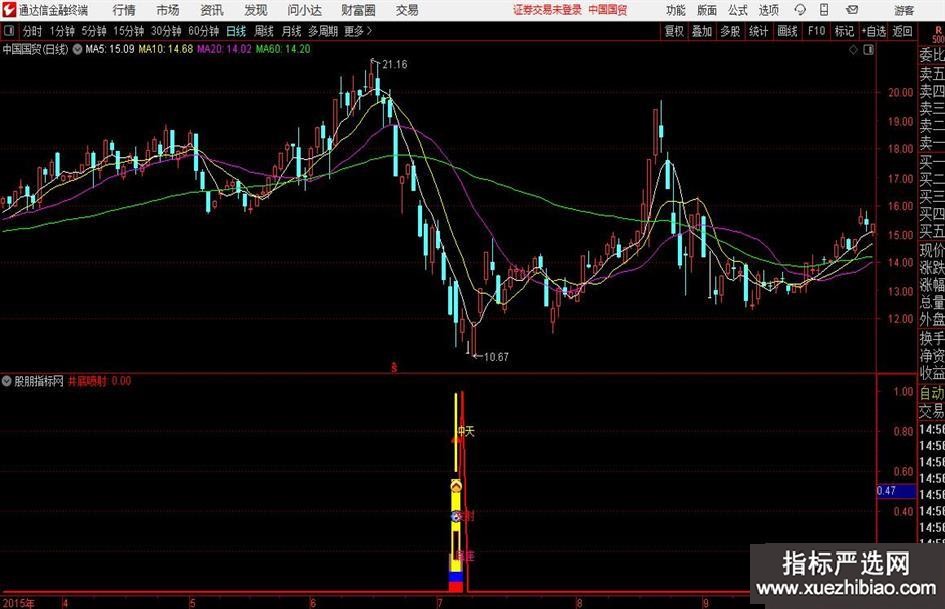Open the 问小达 menu
Viewport: 945px width, 609px height.
pos(304,10)
